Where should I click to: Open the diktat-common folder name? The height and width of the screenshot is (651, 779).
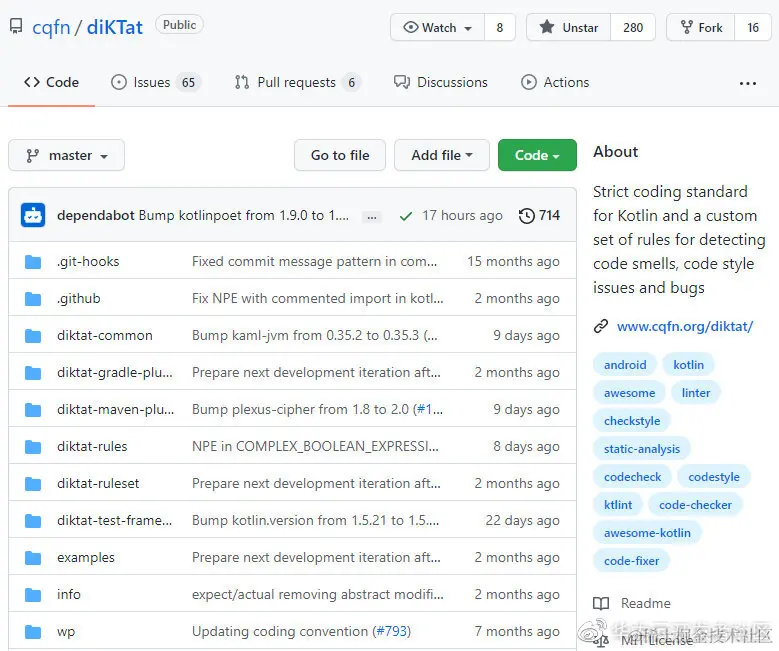tap(104, 335)
